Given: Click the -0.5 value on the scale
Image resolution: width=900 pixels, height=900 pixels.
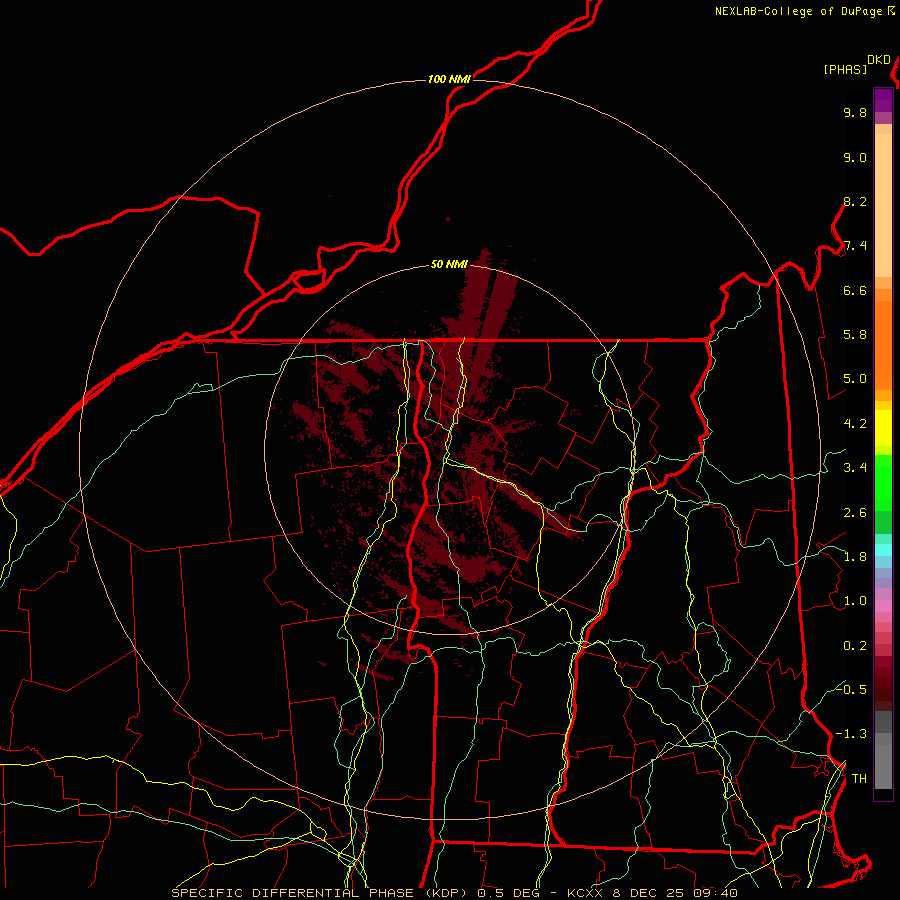Looking at the screenshot, I should point(851,689).
